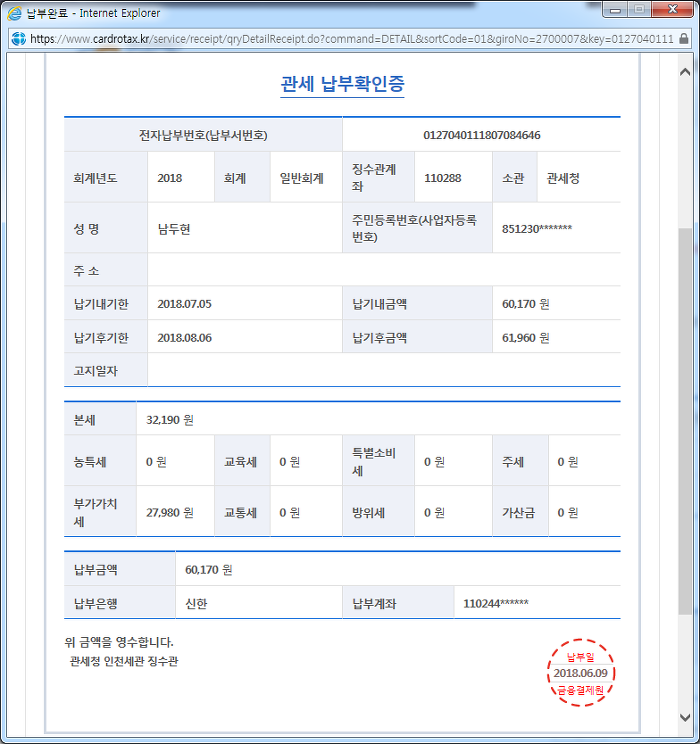
Task: Click the masked ID number 851230*******
Action: (537, 229)
